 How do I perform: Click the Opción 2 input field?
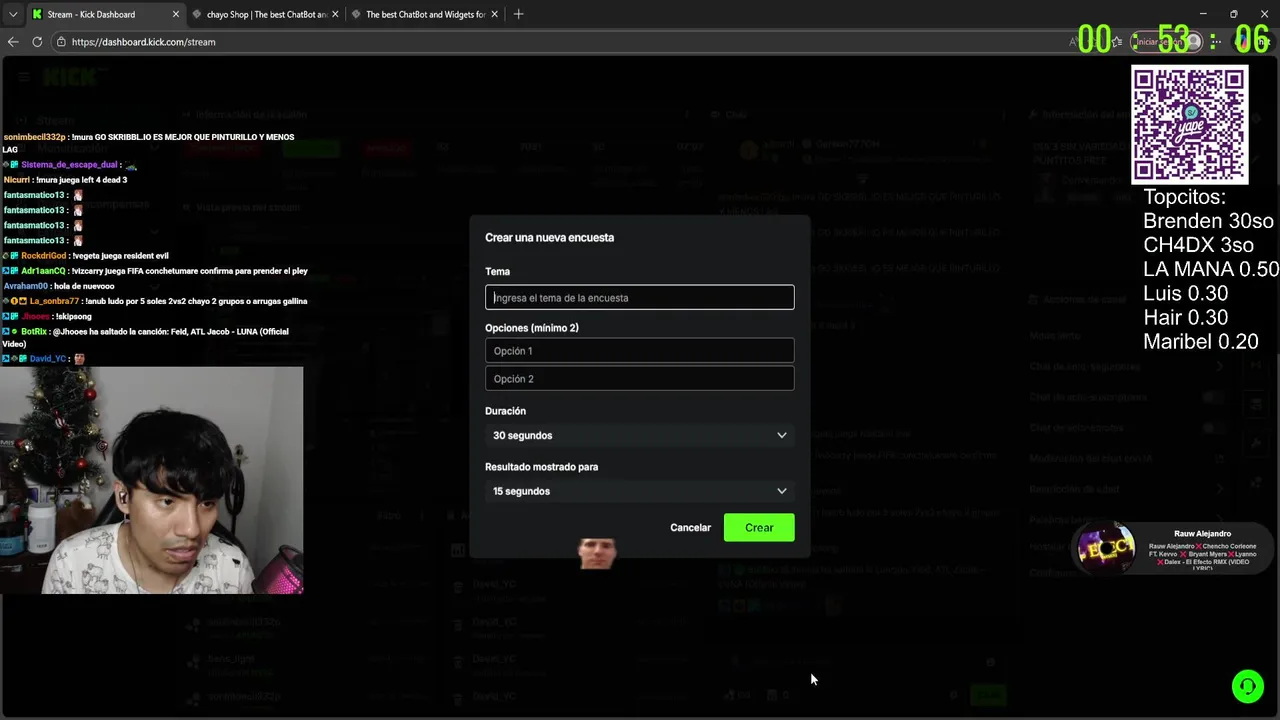(x=639, y=379)
